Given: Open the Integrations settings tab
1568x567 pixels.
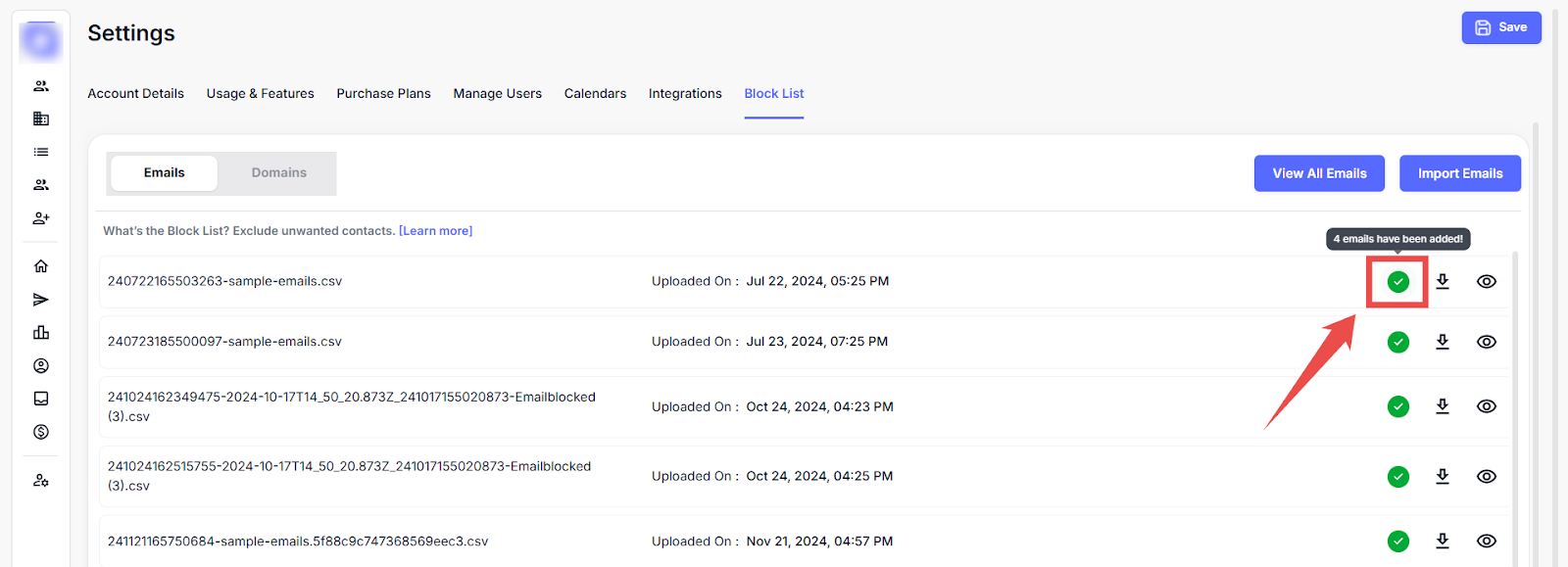Looking at the screenshot, I should coord(685,94).
